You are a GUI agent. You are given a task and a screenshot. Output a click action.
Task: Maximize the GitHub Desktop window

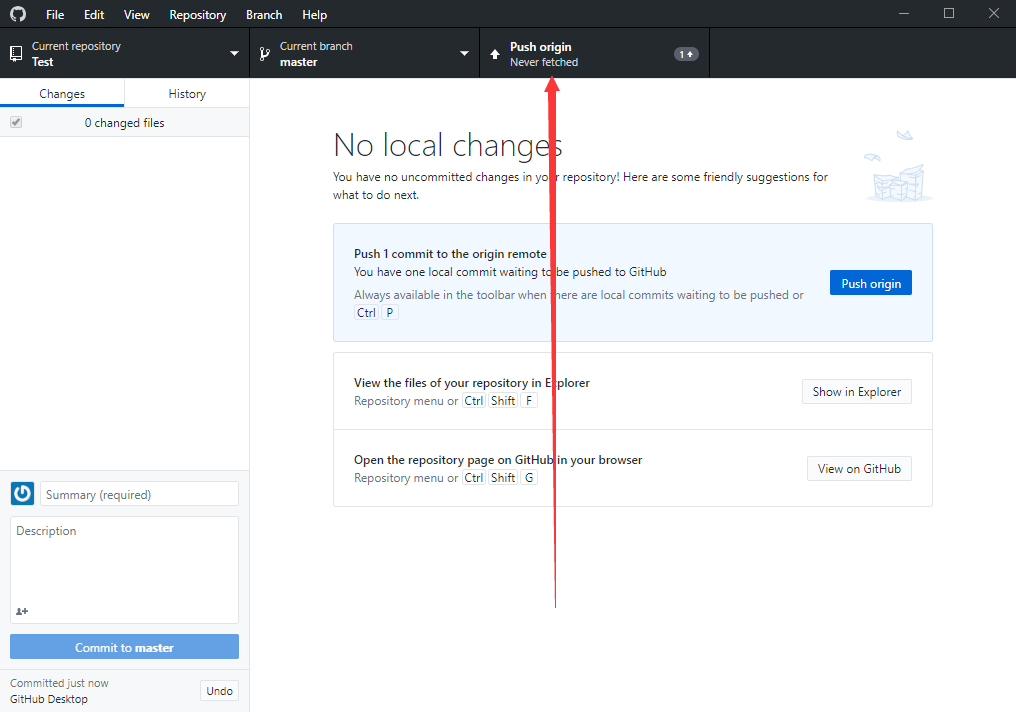(949, 14)
